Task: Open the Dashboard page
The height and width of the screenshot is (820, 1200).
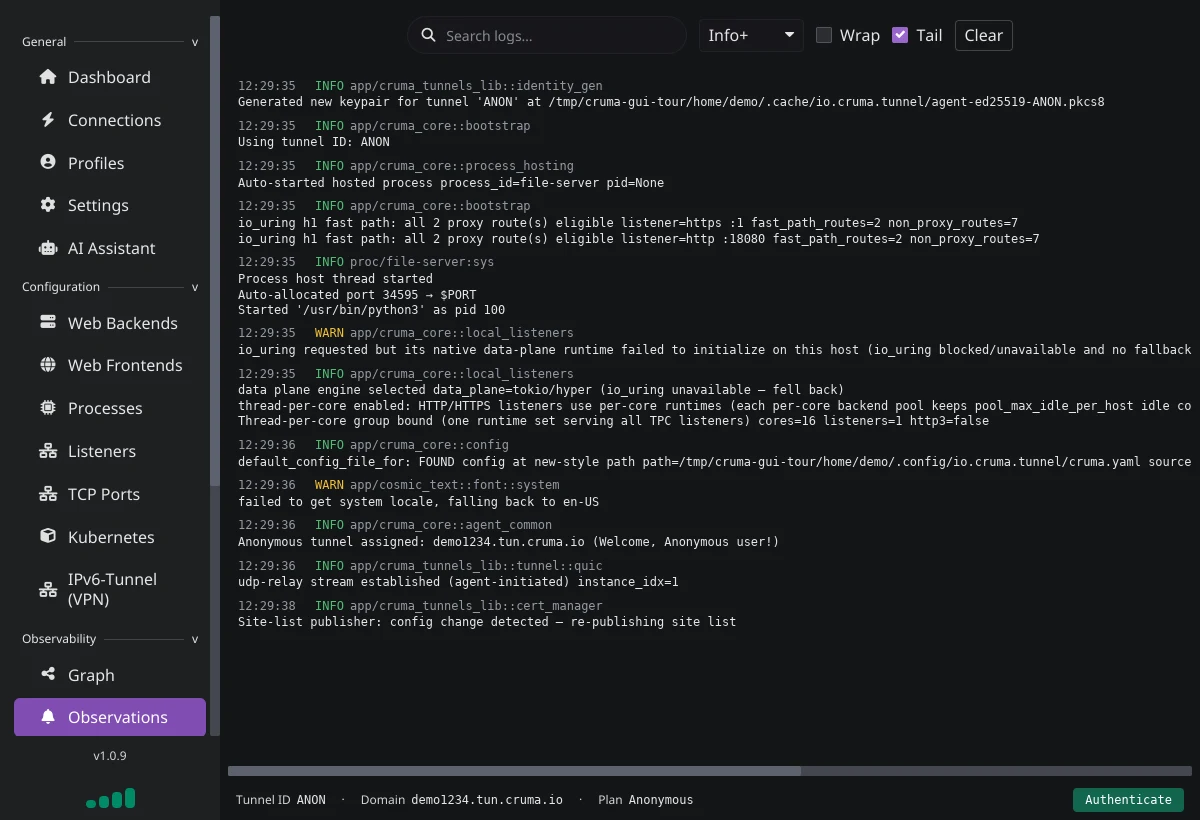Action: pyautogui.click(x=110, y=77)
